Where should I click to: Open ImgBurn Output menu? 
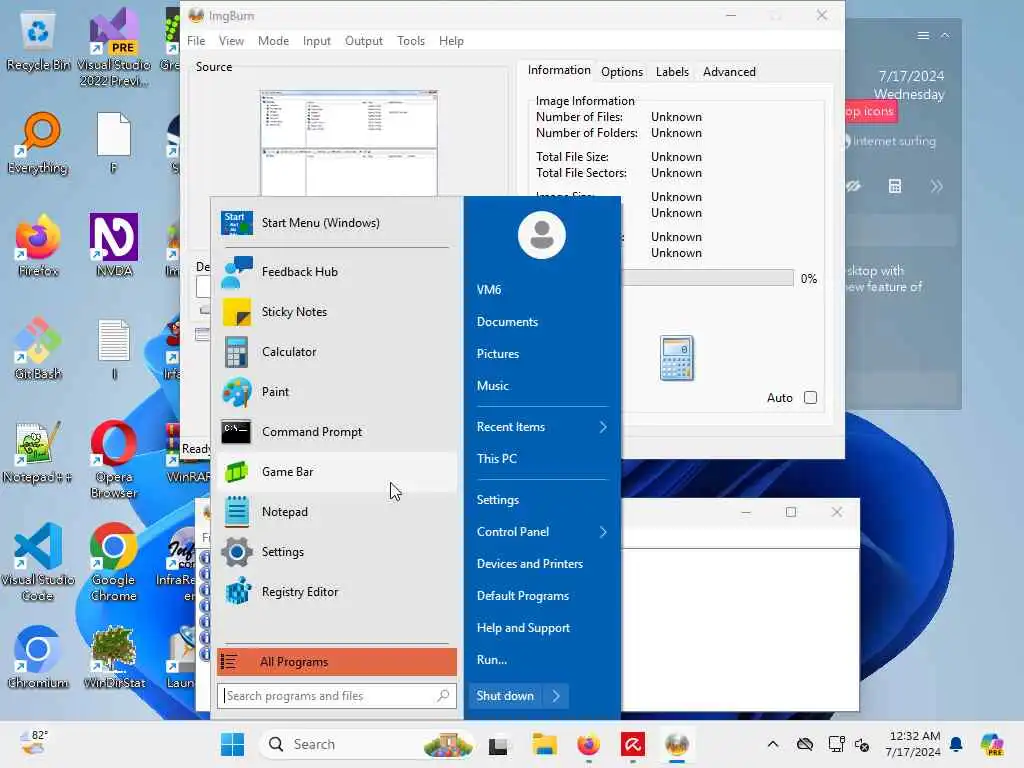[x=364, y=40]
